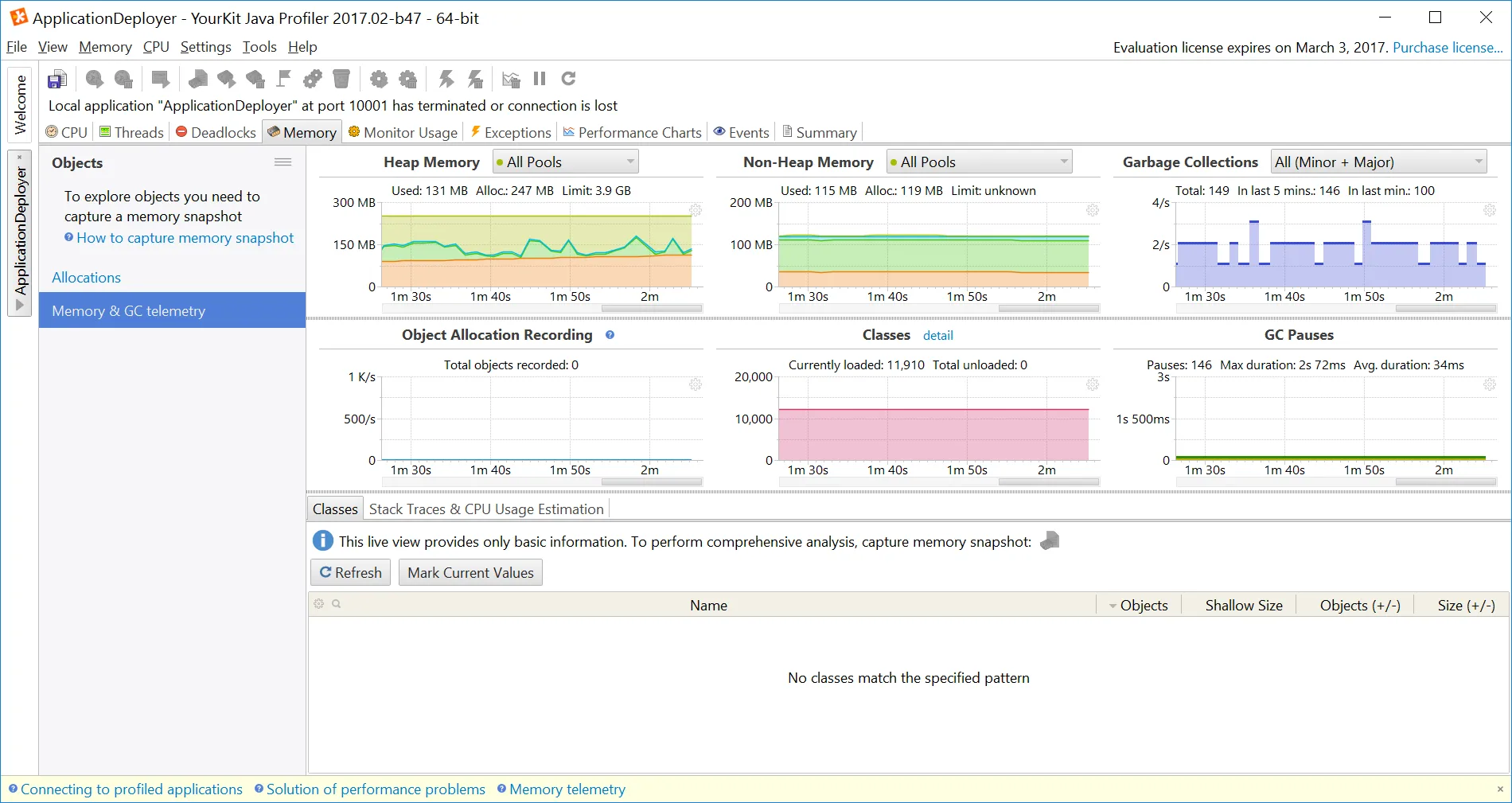Click the flag icon in the toolbar

point(284,79)
